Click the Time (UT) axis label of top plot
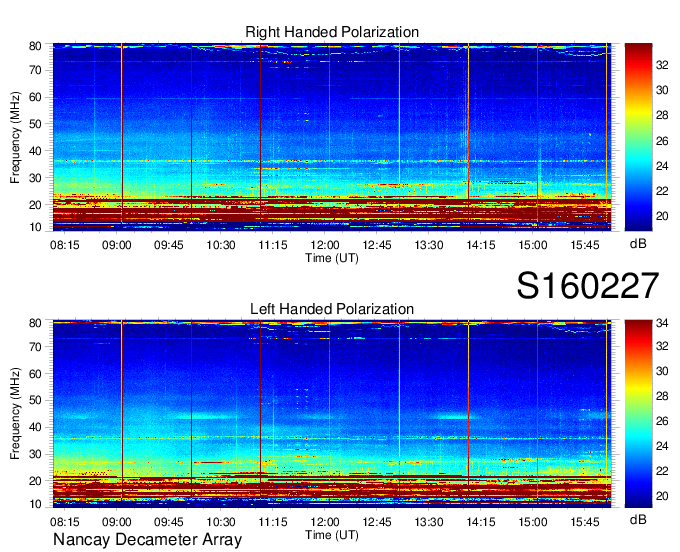Image resolution: width=680 pixels, height=552 pixels. click(332, 258)
